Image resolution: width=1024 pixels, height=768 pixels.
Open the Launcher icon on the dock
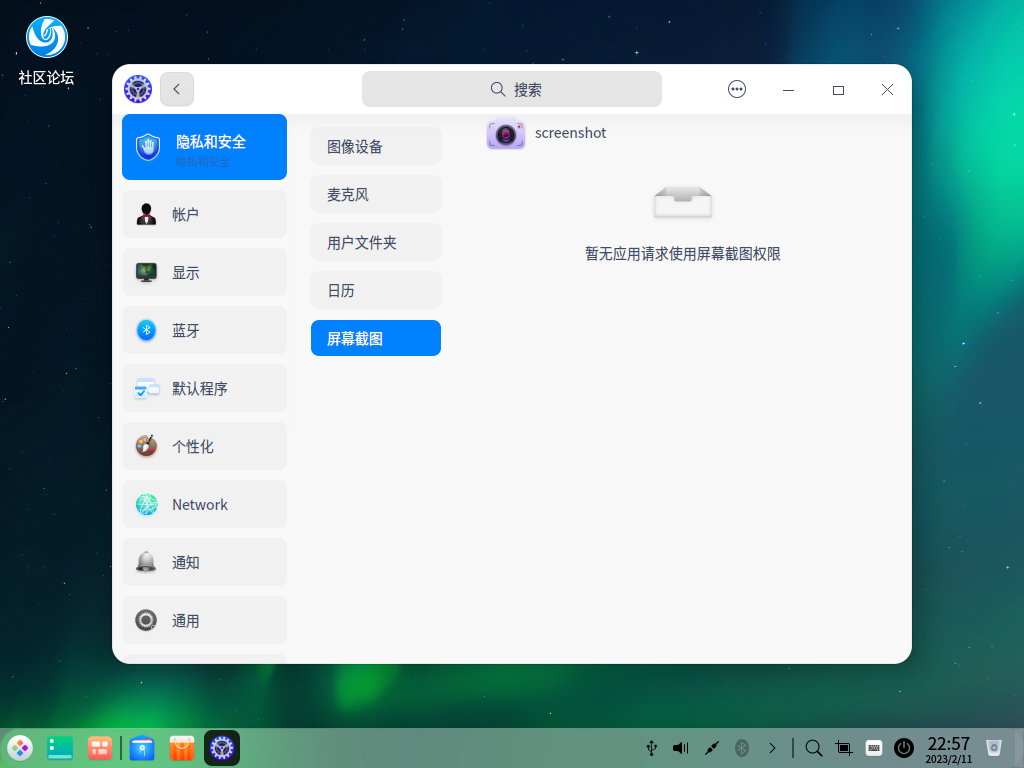[20, 747]
